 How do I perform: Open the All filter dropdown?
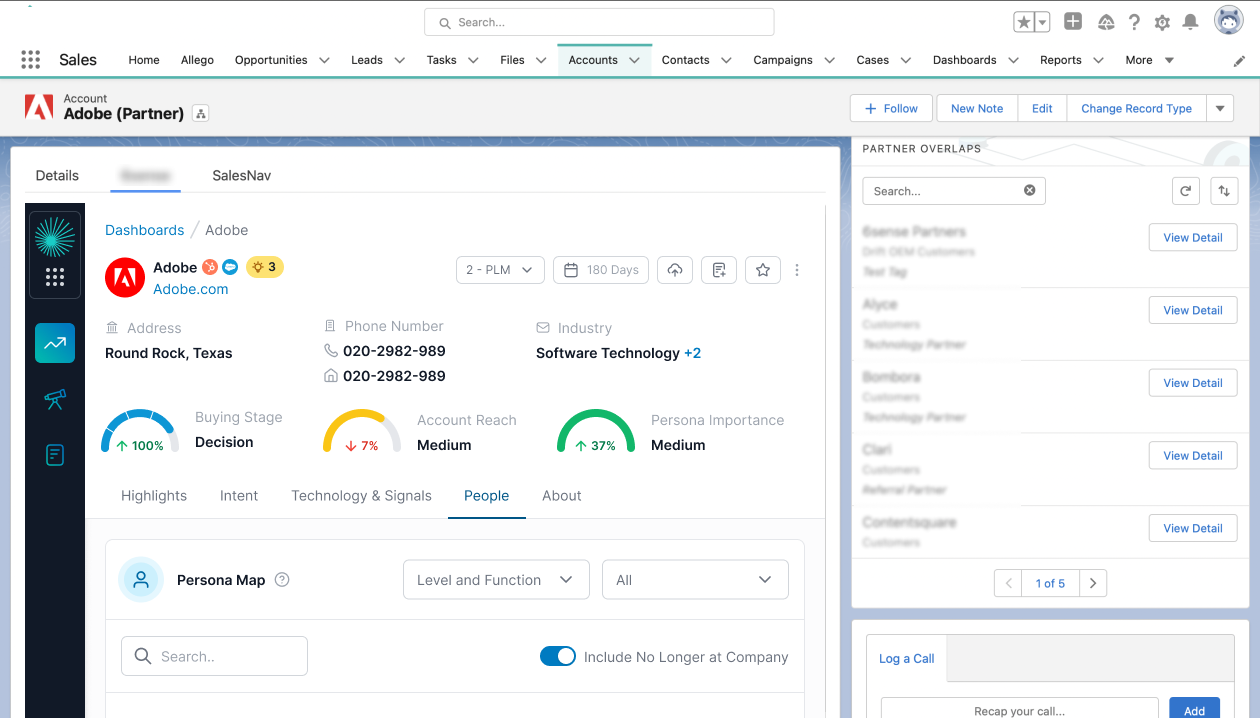pyautogui.click(x=695, y=580)
